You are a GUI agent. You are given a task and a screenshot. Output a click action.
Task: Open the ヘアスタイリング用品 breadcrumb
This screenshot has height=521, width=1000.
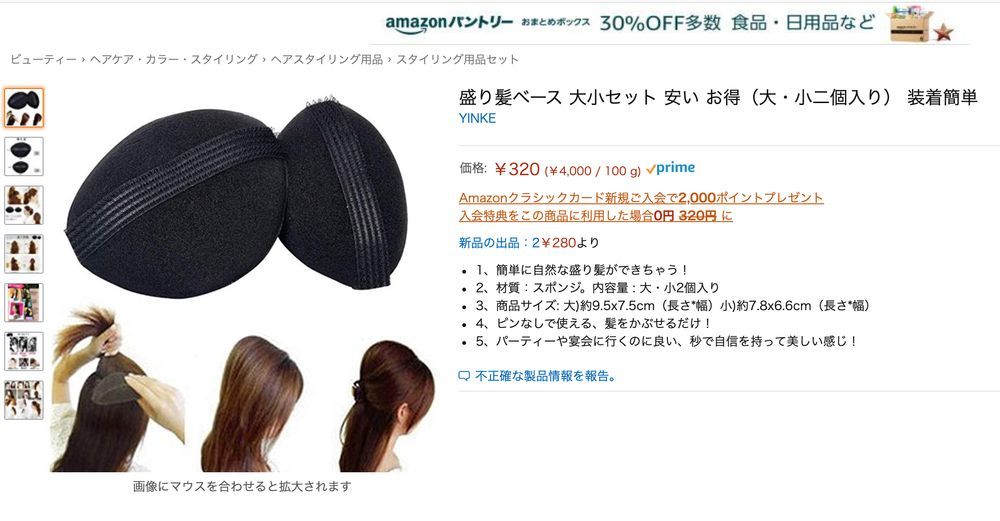pos(327,59)
